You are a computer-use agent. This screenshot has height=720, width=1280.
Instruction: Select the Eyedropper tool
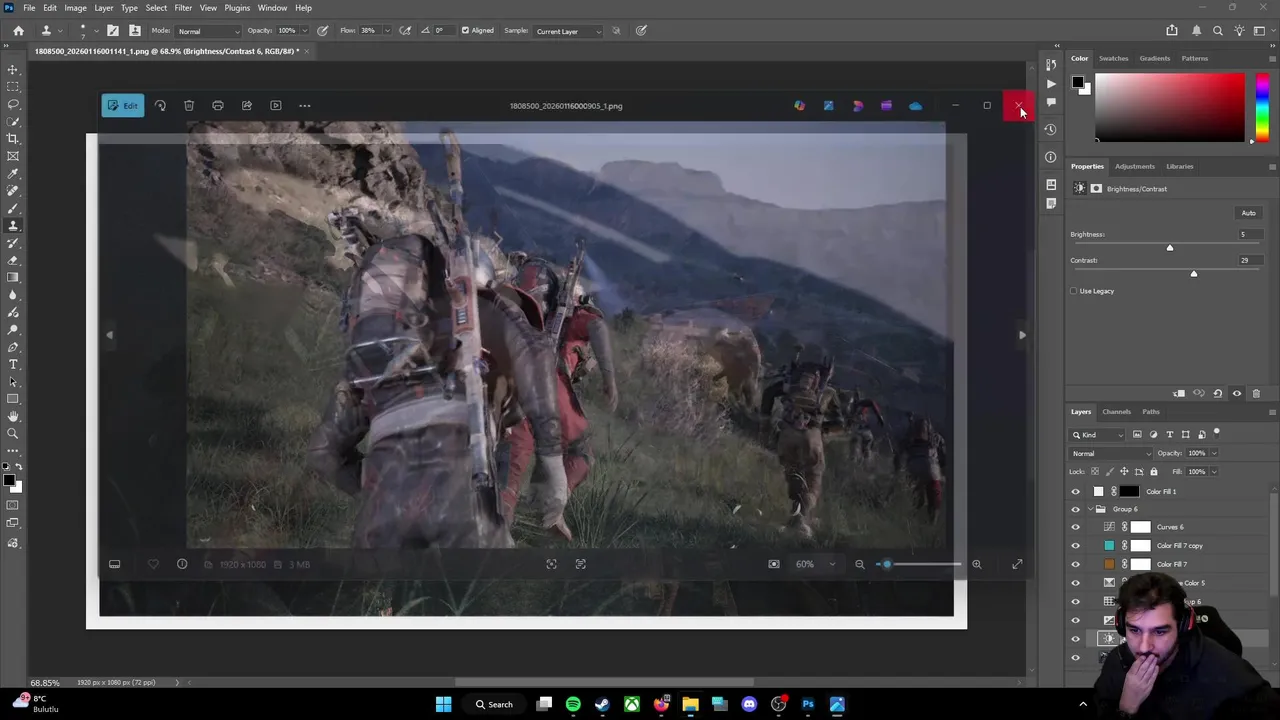click(13, 173)
